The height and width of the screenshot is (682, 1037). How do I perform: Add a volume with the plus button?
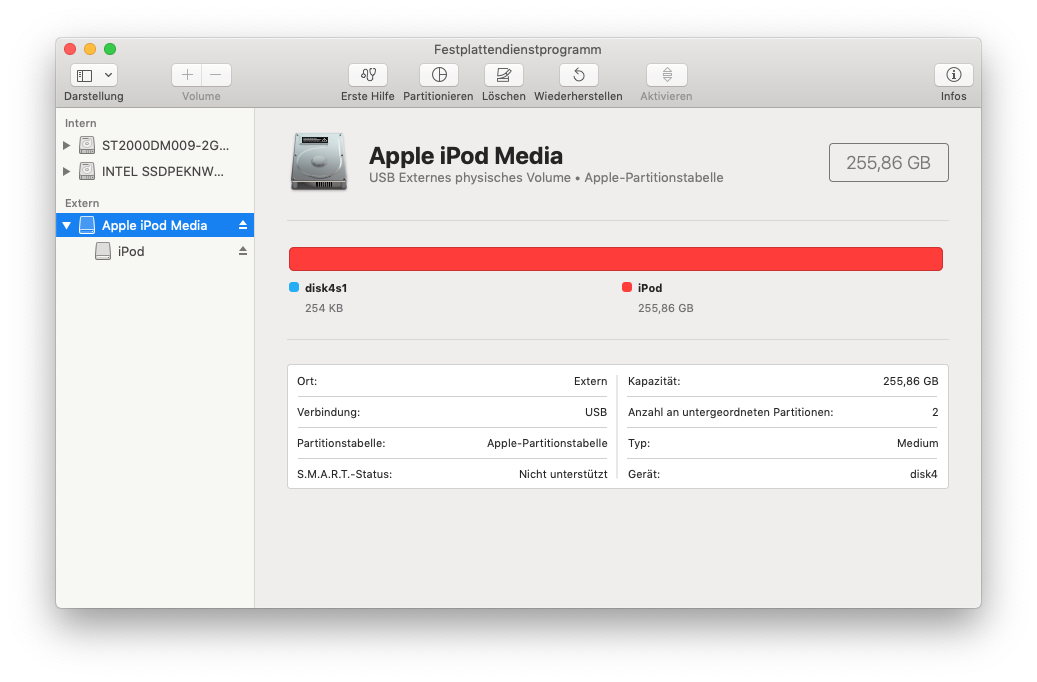coord(187,75)
